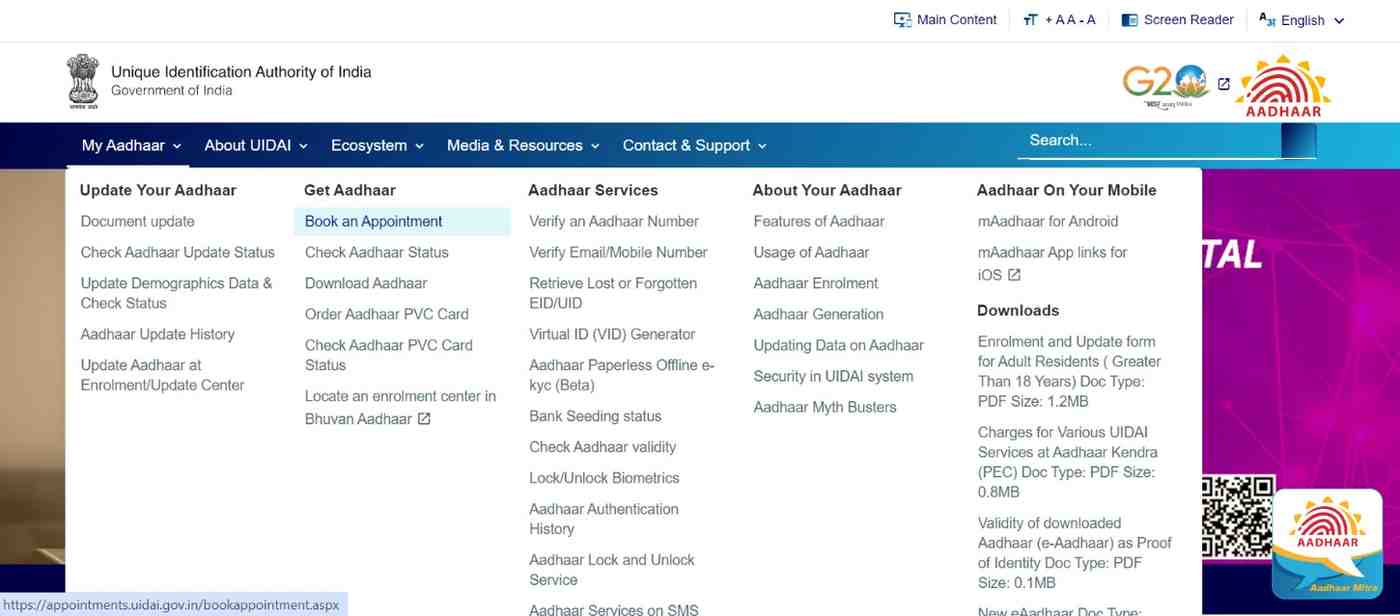Open the Contact & Support menu
1400x616 pixels.
(x=694, y=146)
